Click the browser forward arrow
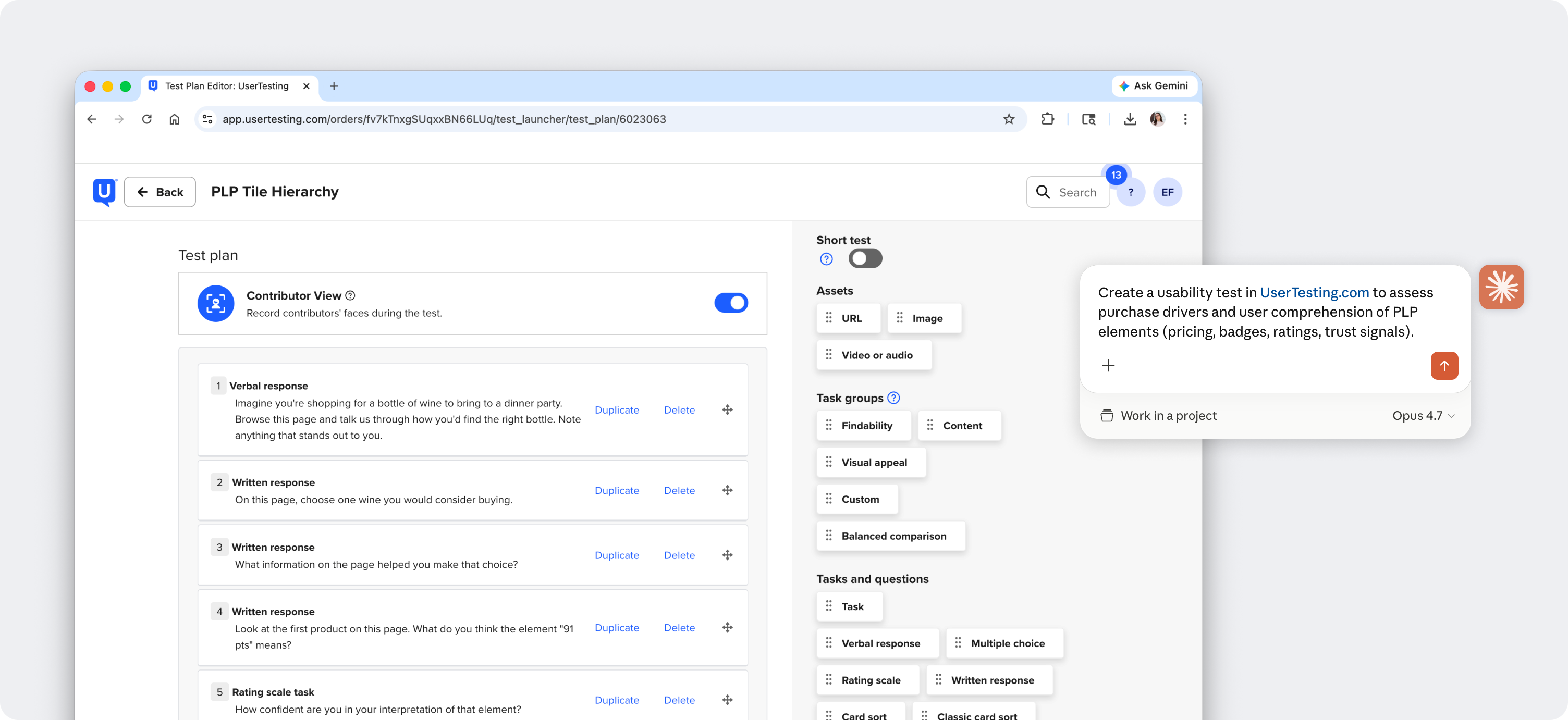 pos(119,119)
